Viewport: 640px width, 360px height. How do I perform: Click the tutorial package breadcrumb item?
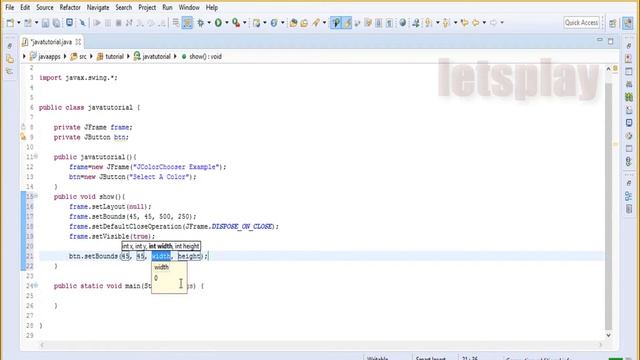point(110,57)
